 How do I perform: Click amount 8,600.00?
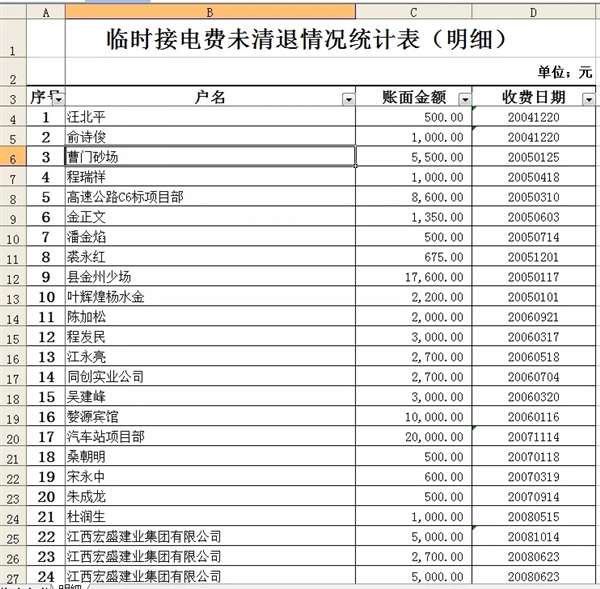414,197
